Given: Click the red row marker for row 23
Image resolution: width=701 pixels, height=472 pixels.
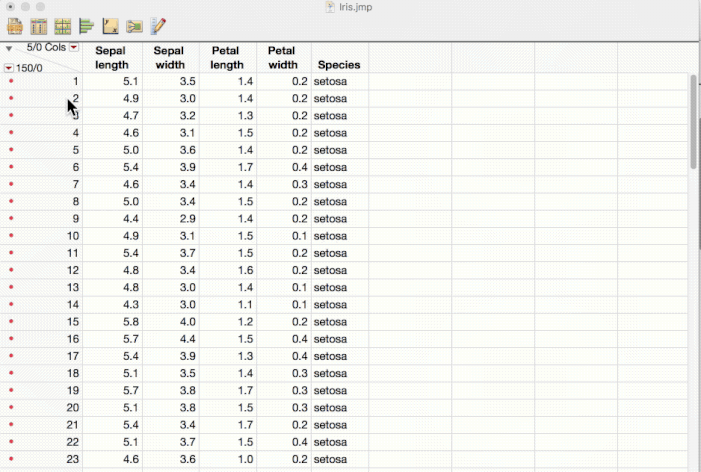Looking at the screenshot, I should pos(11,459).
